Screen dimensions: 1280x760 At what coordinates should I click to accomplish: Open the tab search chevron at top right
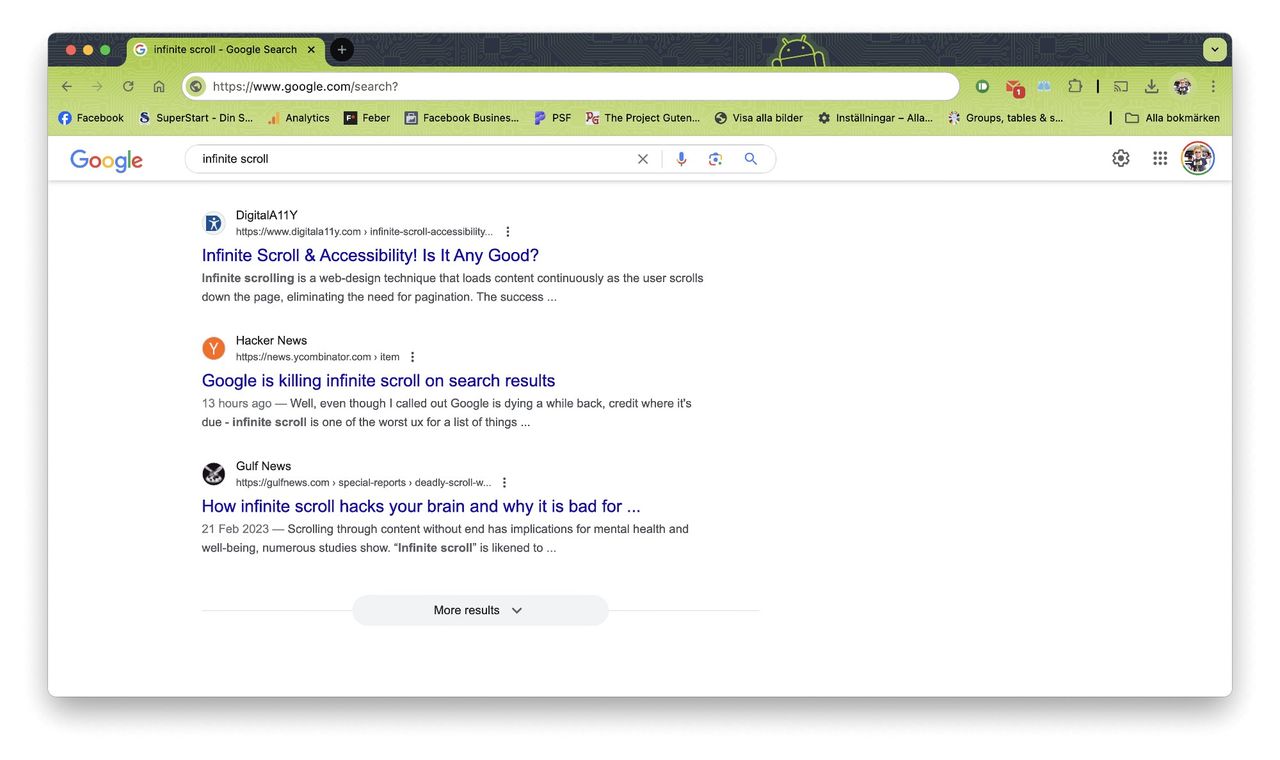1214,49
